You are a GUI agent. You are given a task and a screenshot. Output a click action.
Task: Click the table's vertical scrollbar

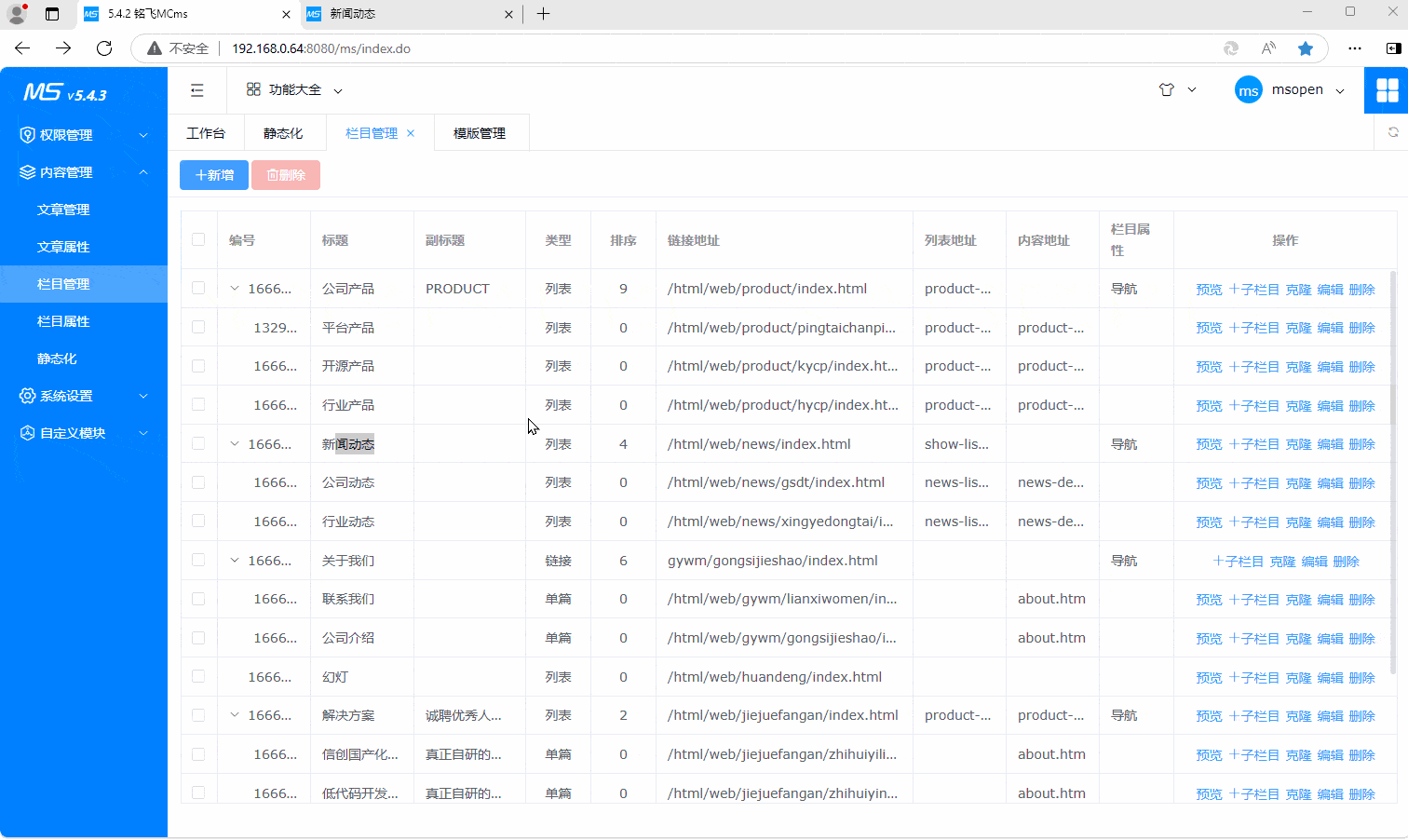click(x=1392, y=466)
